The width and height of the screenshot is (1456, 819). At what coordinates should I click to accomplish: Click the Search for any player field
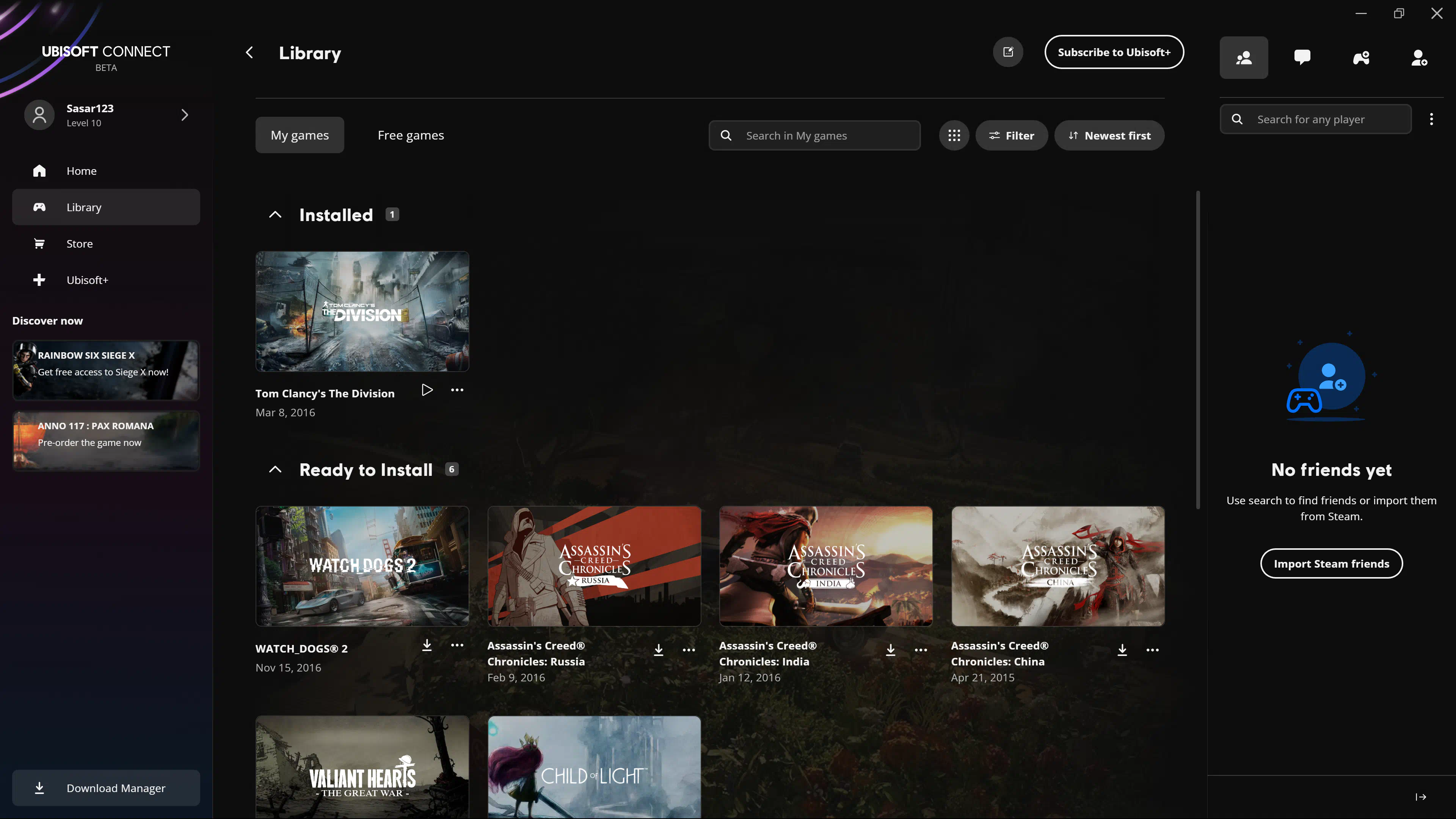click(1315, 119)
